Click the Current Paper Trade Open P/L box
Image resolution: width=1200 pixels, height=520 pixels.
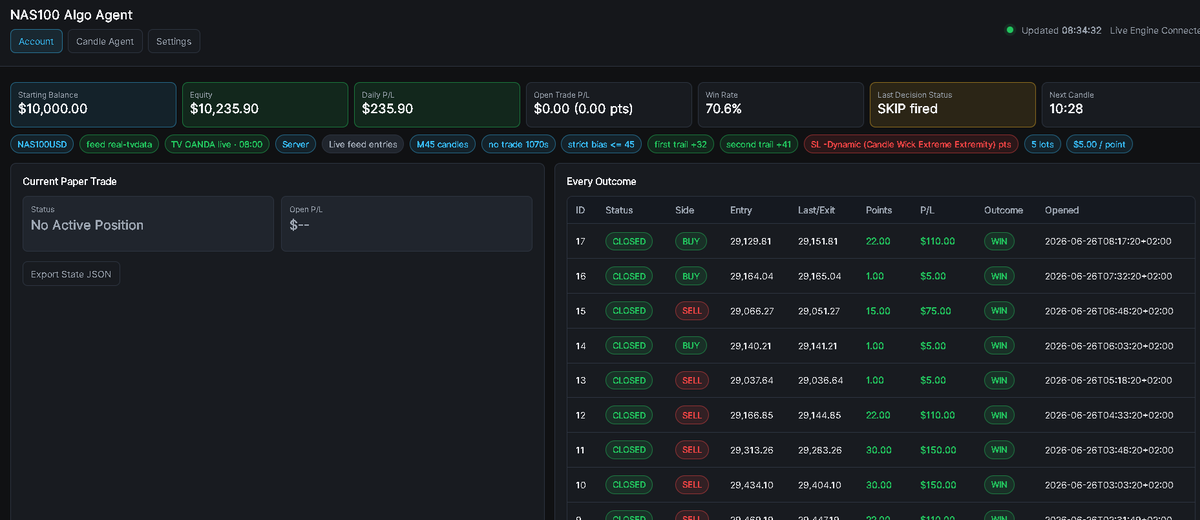click(406, 223)
